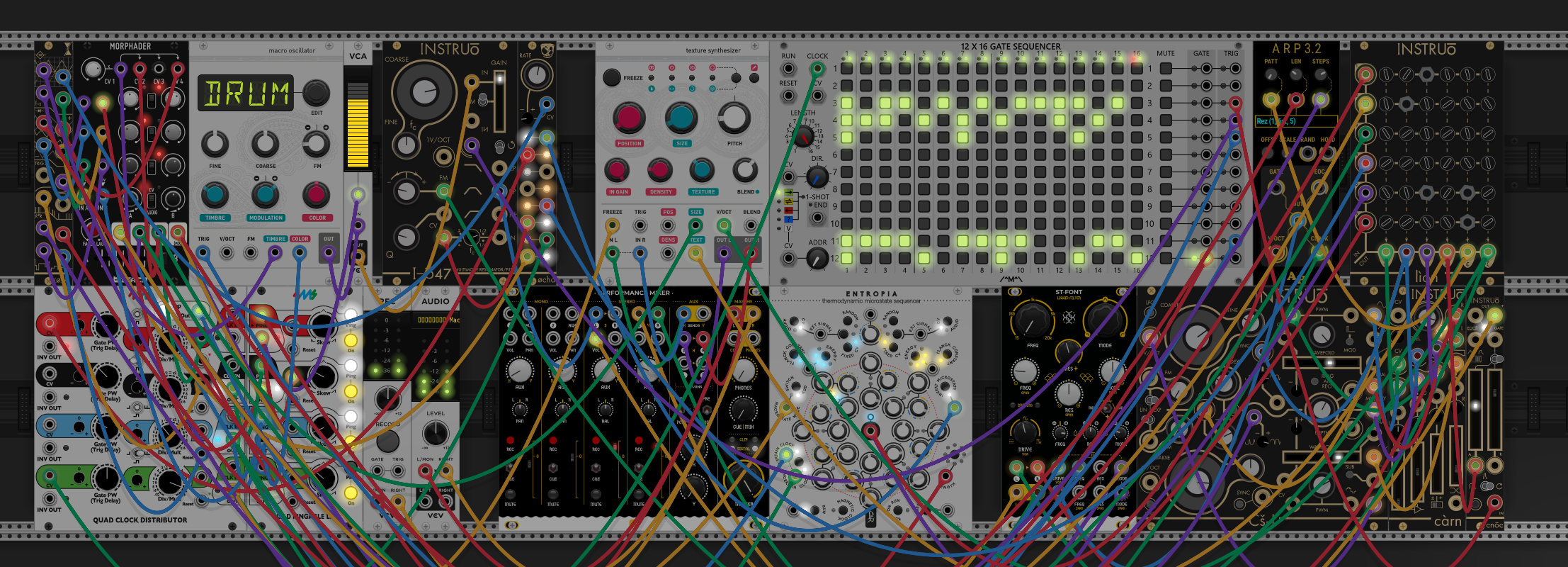Toggle row 5 step 7 on the gate sequencer
1568x567 pixels.
coord(962,137)
